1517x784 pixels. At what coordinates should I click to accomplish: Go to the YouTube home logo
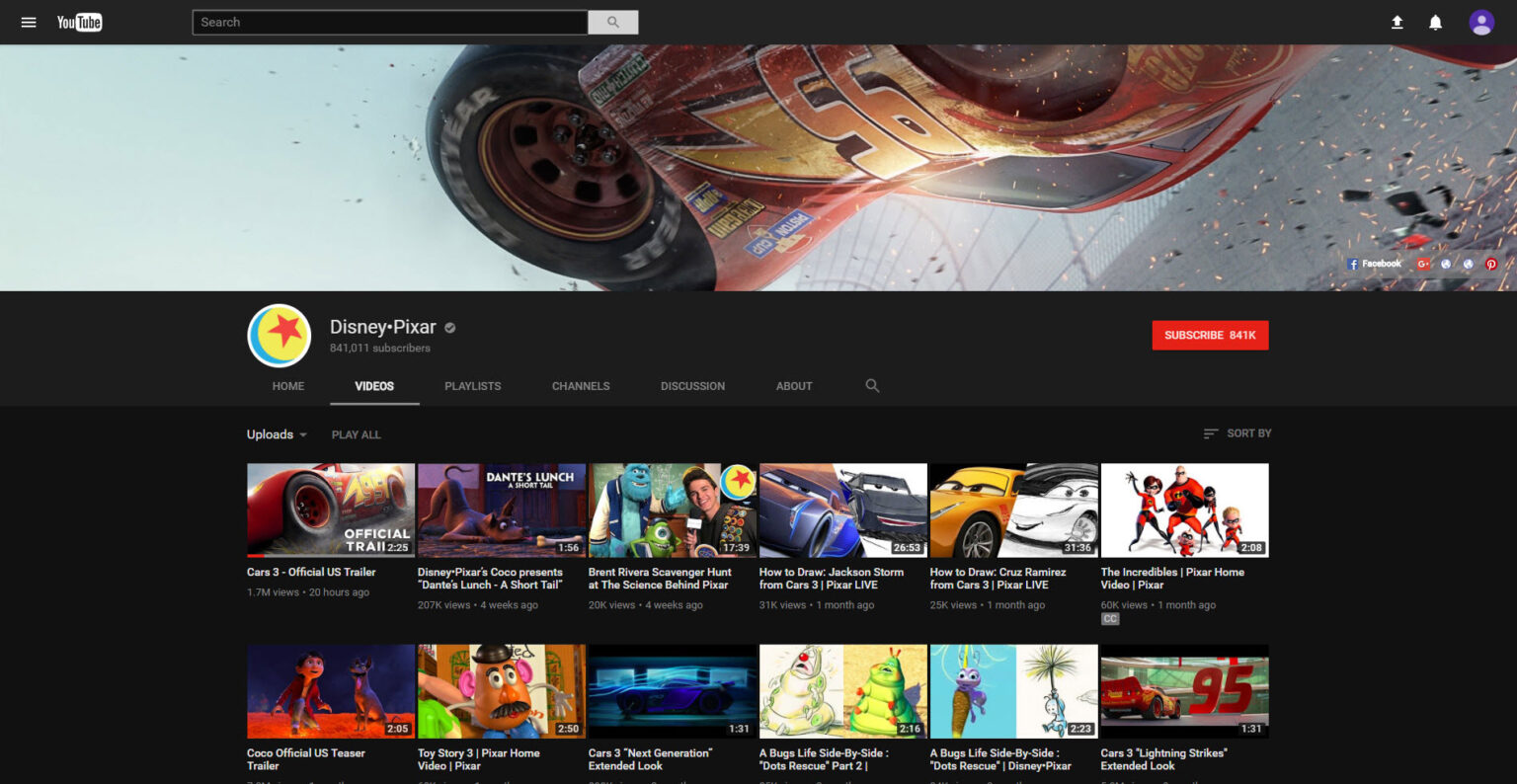click(x=79, y=22)
